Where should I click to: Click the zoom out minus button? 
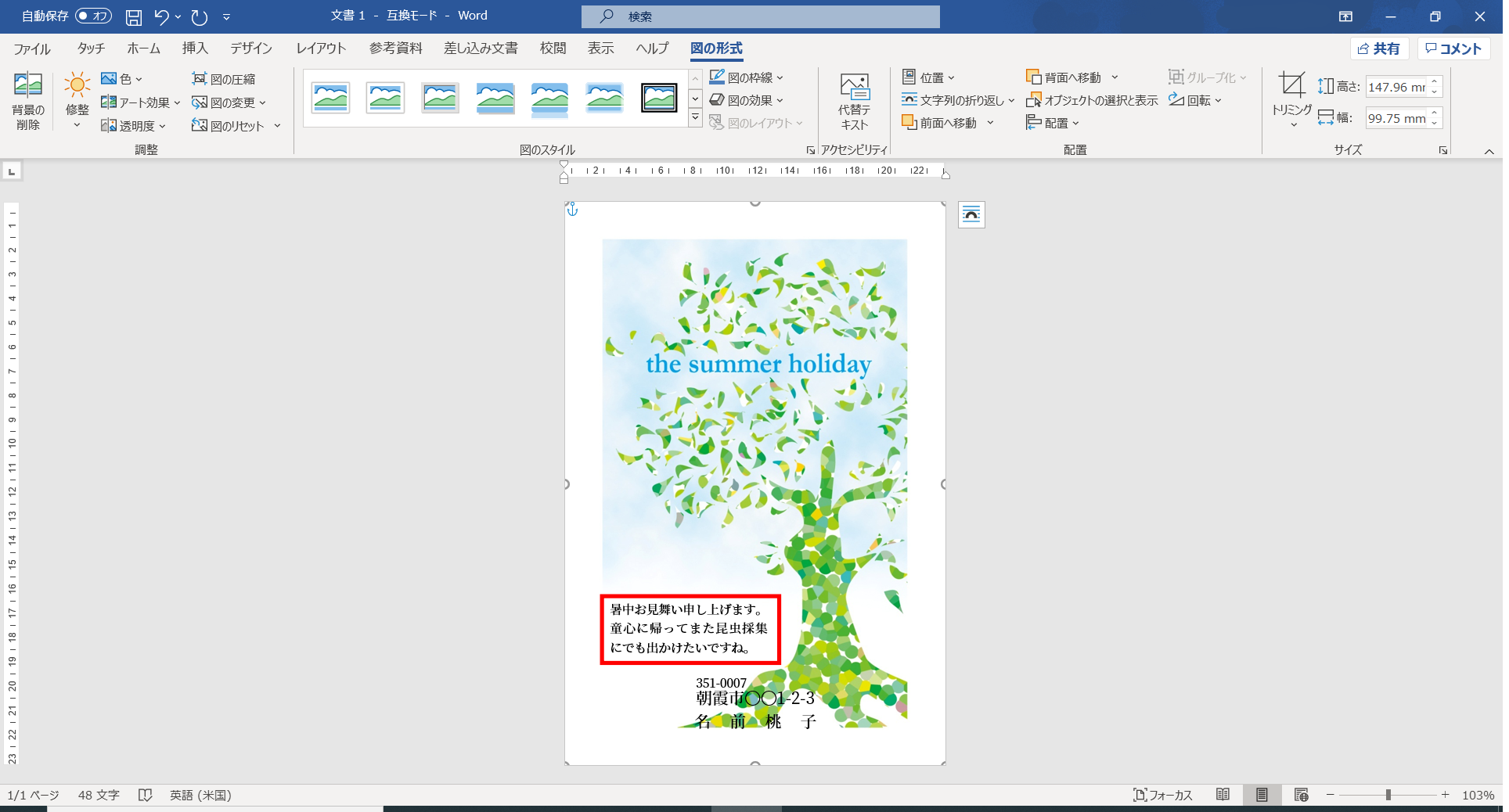tap(1330, 795)
